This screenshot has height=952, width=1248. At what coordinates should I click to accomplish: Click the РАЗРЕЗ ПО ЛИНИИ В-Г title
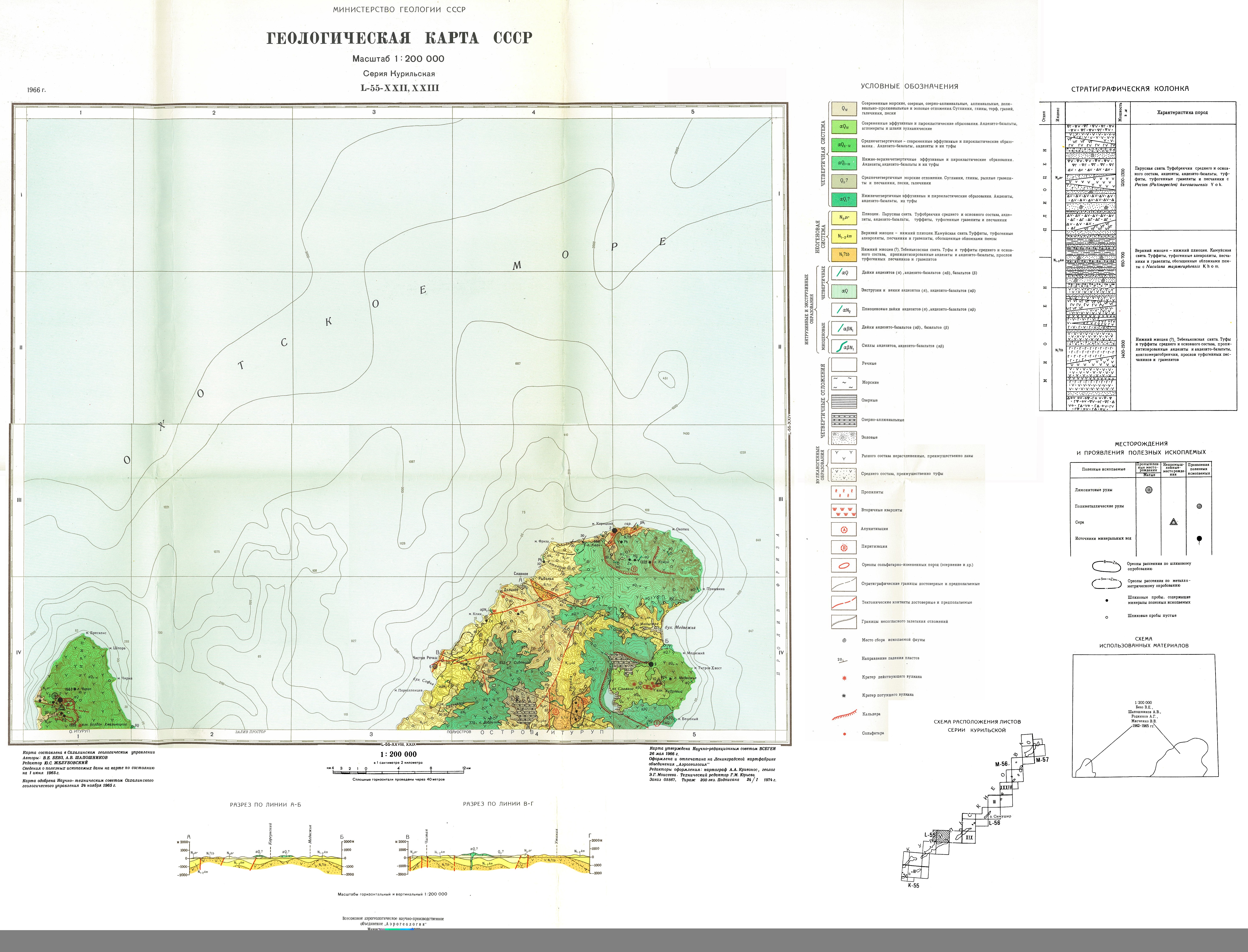click(498, 804)
